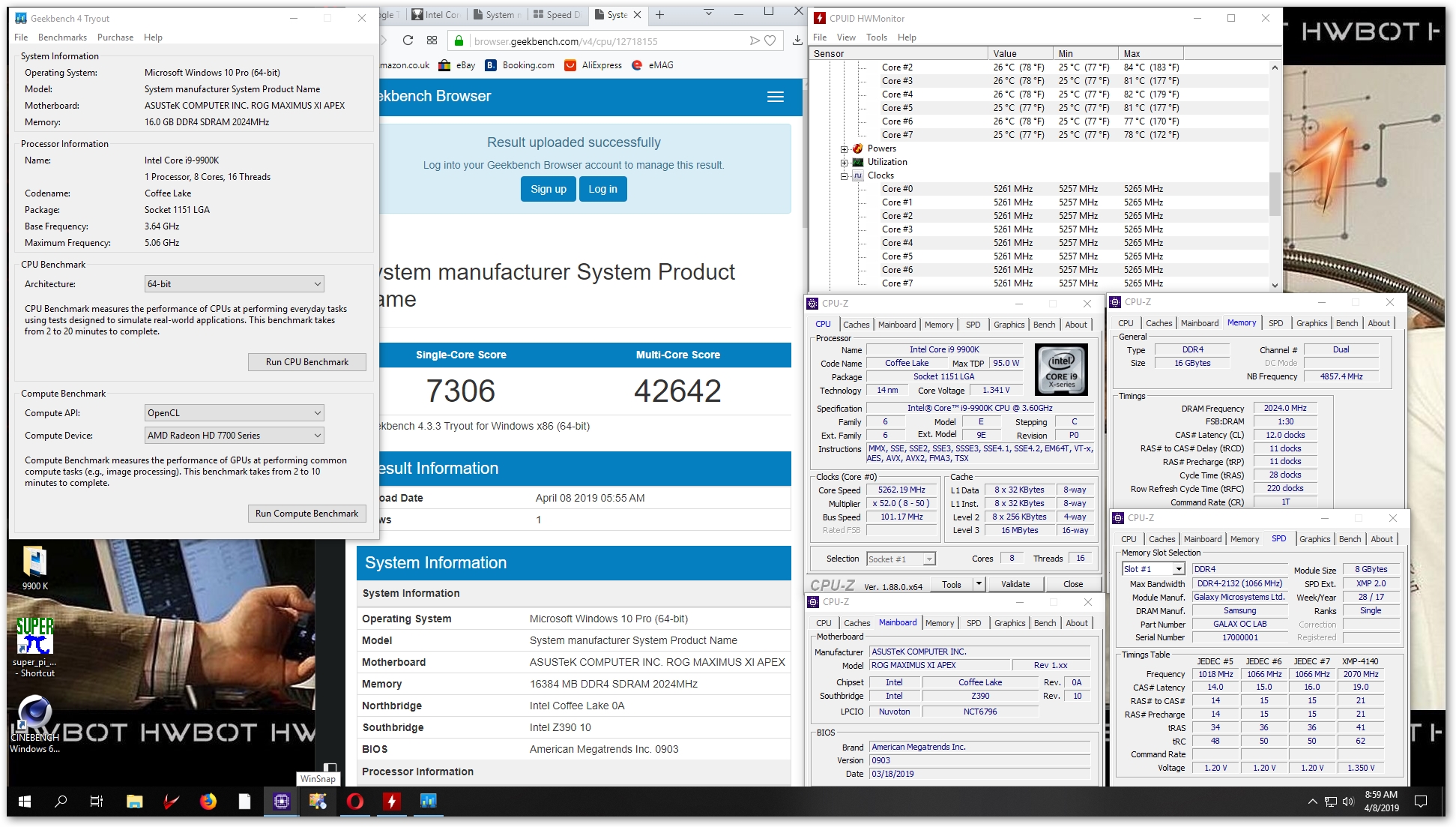Open the Booking.com bookmark

519,65
